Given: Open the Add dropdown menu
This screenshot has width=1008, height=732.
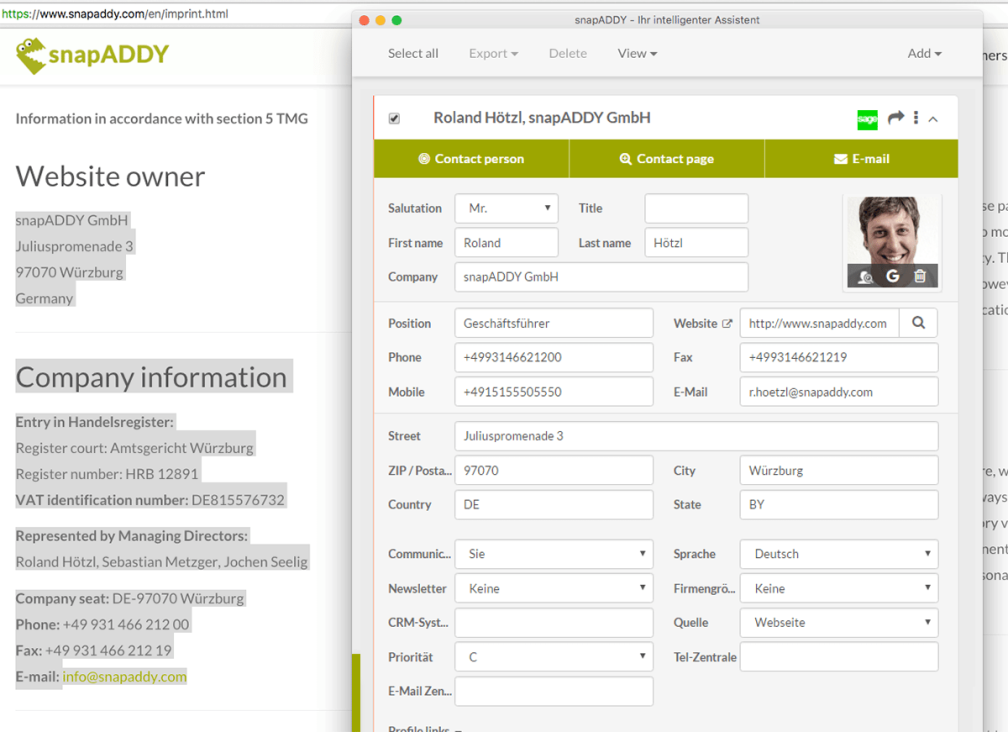Looking at the screenshot, I should click(x=924, y=54).
